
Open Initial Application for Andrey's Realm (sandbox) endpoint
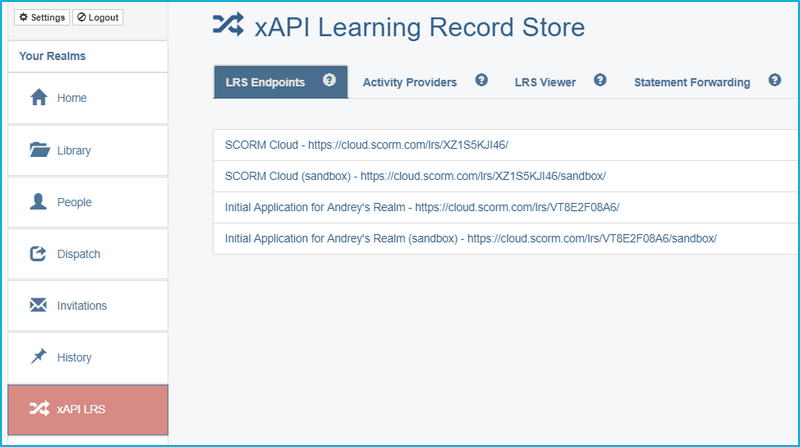pyautogui.click(x=505, y=238)
